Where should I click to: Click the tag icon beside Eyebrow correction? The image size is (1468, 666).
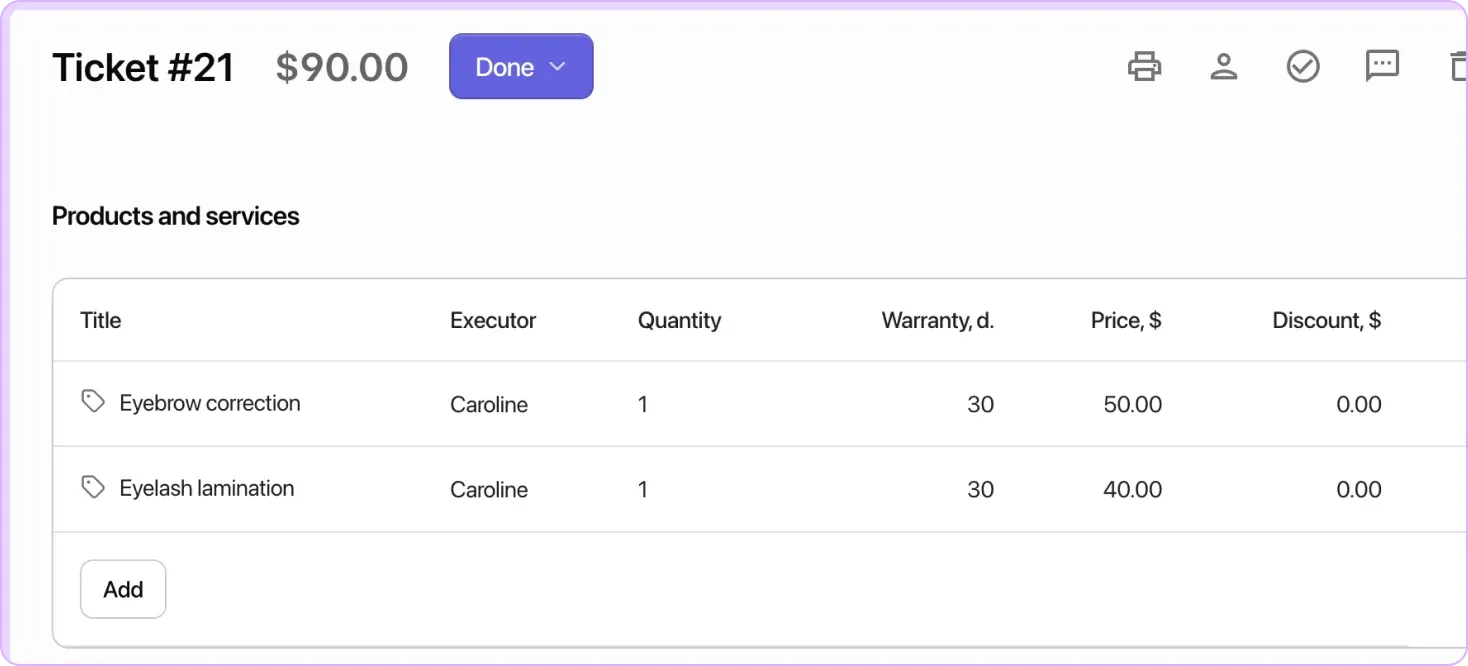pos(93,401)
